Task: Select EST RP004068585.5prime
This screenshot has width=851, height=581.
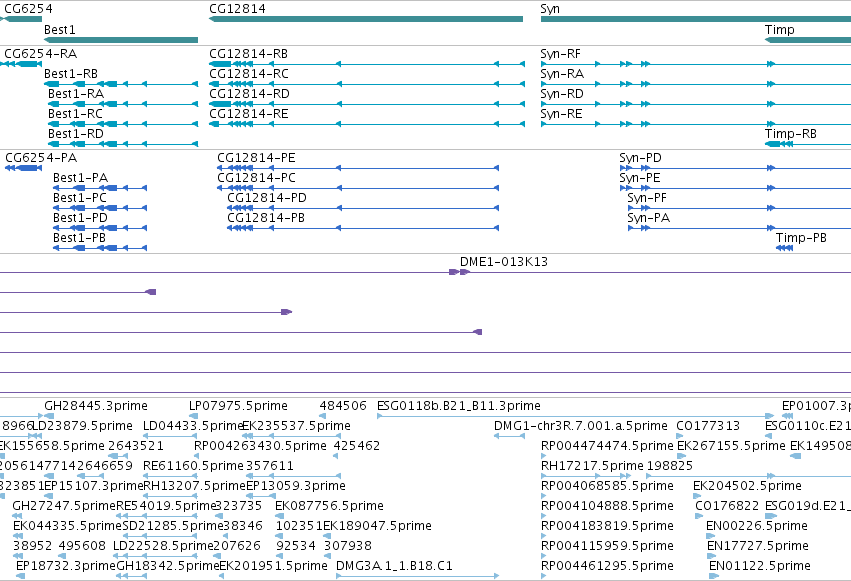Action: pos(607,486)
